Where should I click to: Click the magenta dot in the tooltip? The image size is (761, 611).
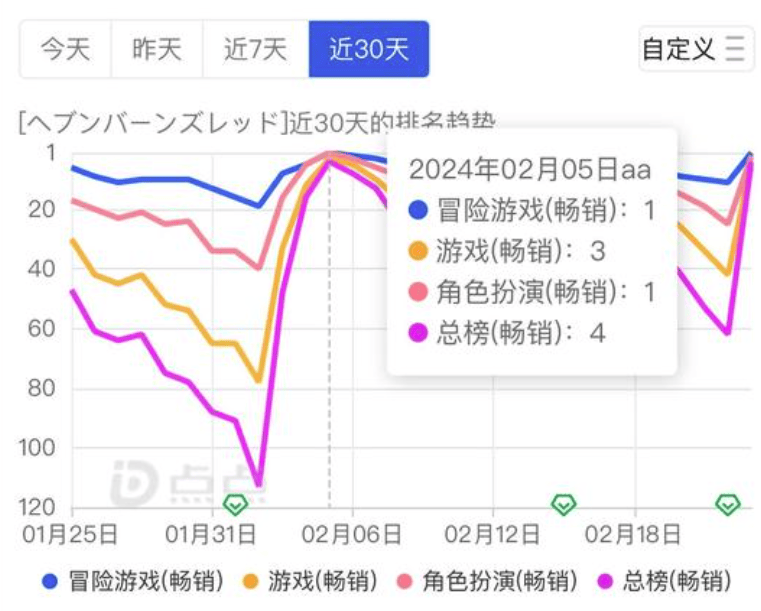click(x=419, y=333)
